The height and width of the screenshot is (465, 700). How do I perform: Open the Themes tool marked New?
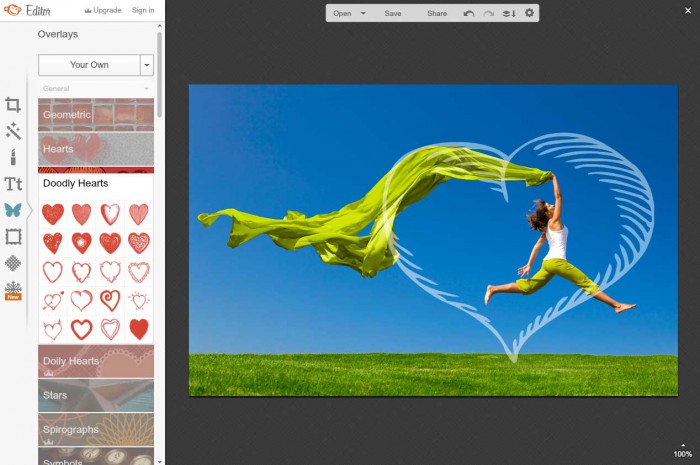(13, 290)
